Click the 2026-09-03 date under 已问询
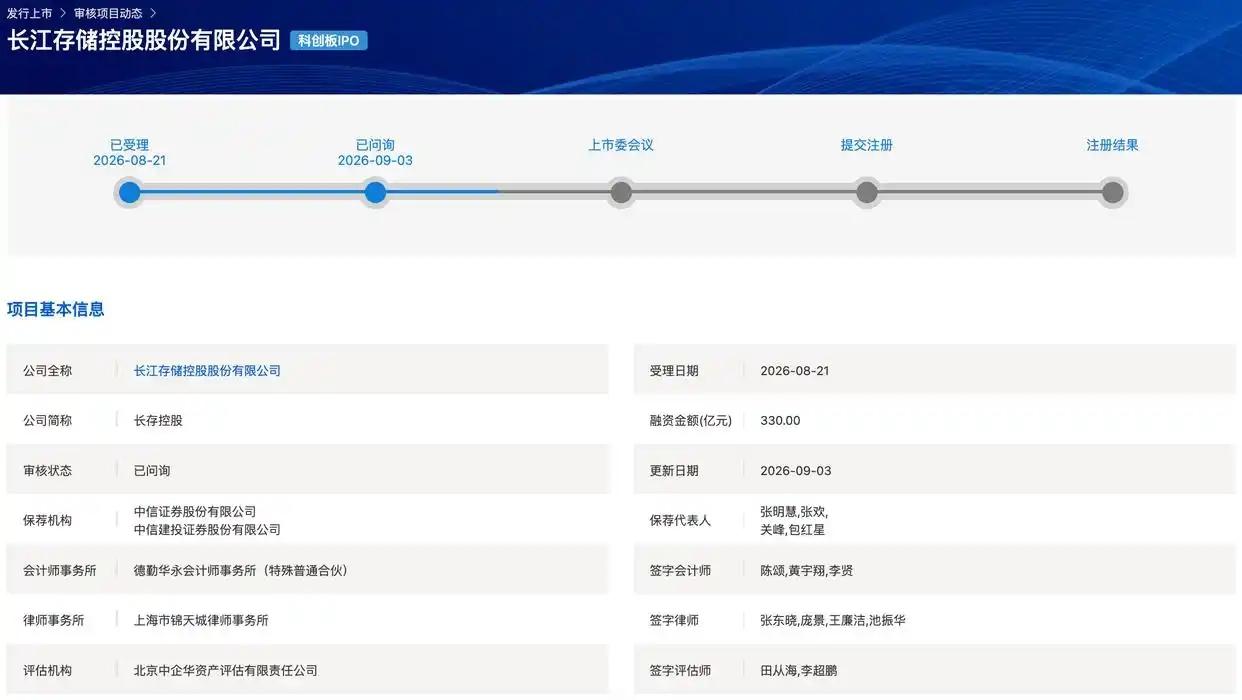 (x=375, y=161)
